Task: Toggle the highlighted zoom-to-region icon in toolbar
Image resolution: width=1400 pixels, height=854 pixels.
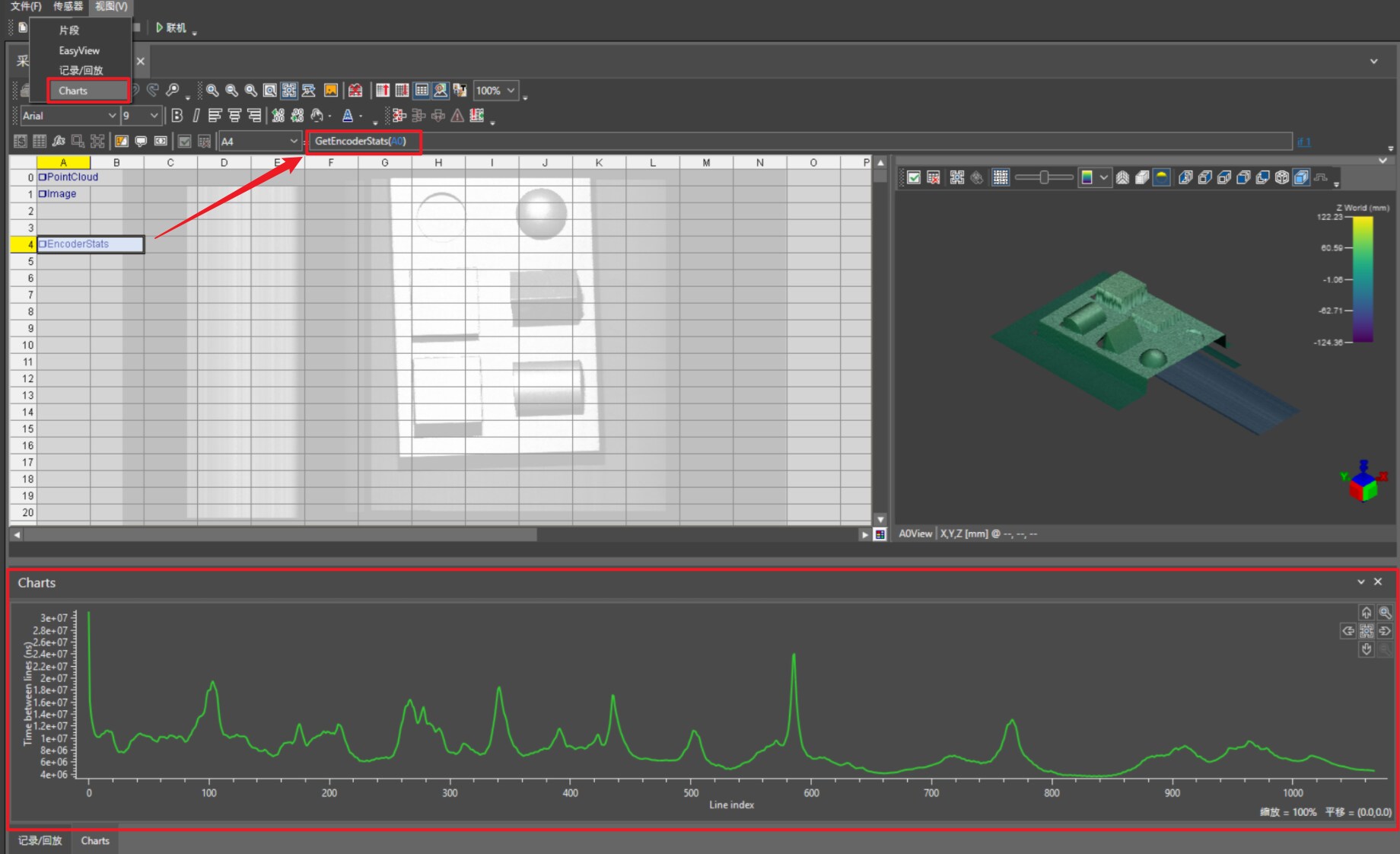Action: (289, 91)
